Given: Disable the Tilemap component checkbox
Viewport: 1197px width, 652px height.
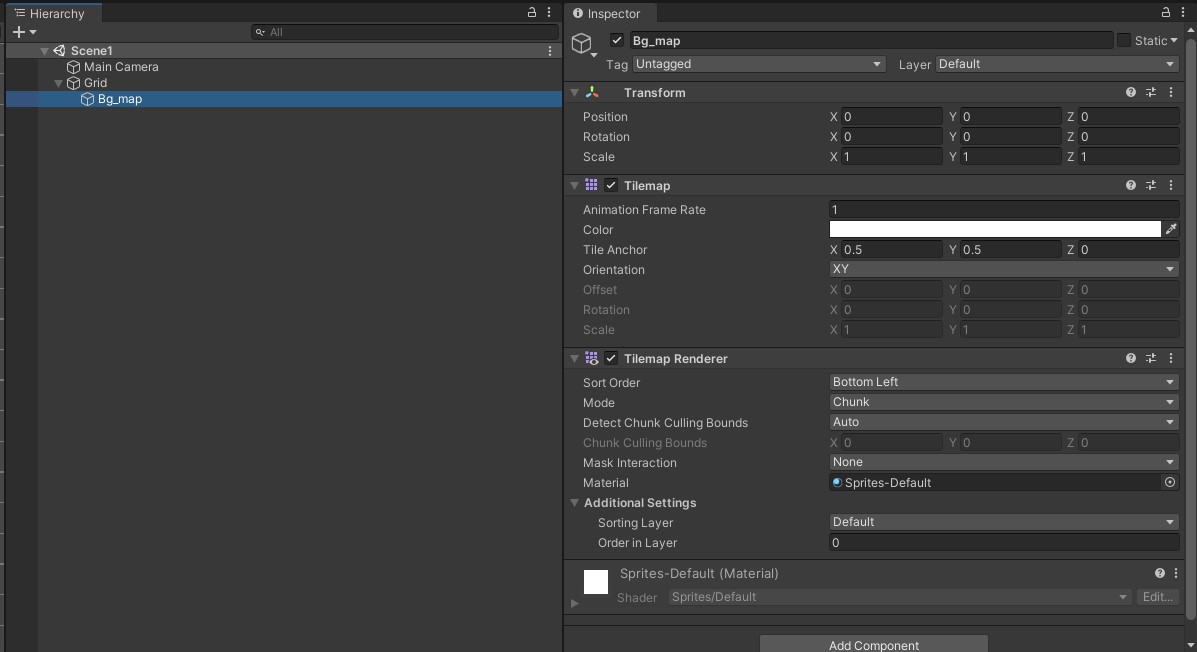Looking at the screenshot, I should (611, 186).
